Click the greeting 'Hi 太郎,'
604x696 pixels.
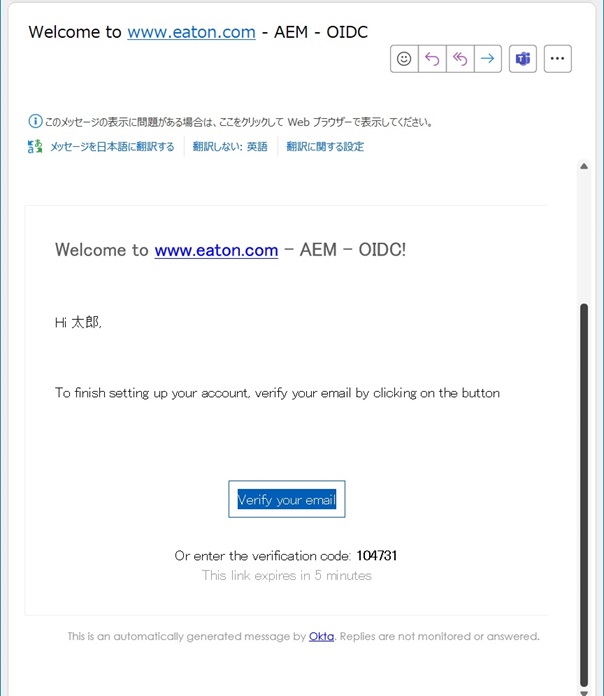78,322
